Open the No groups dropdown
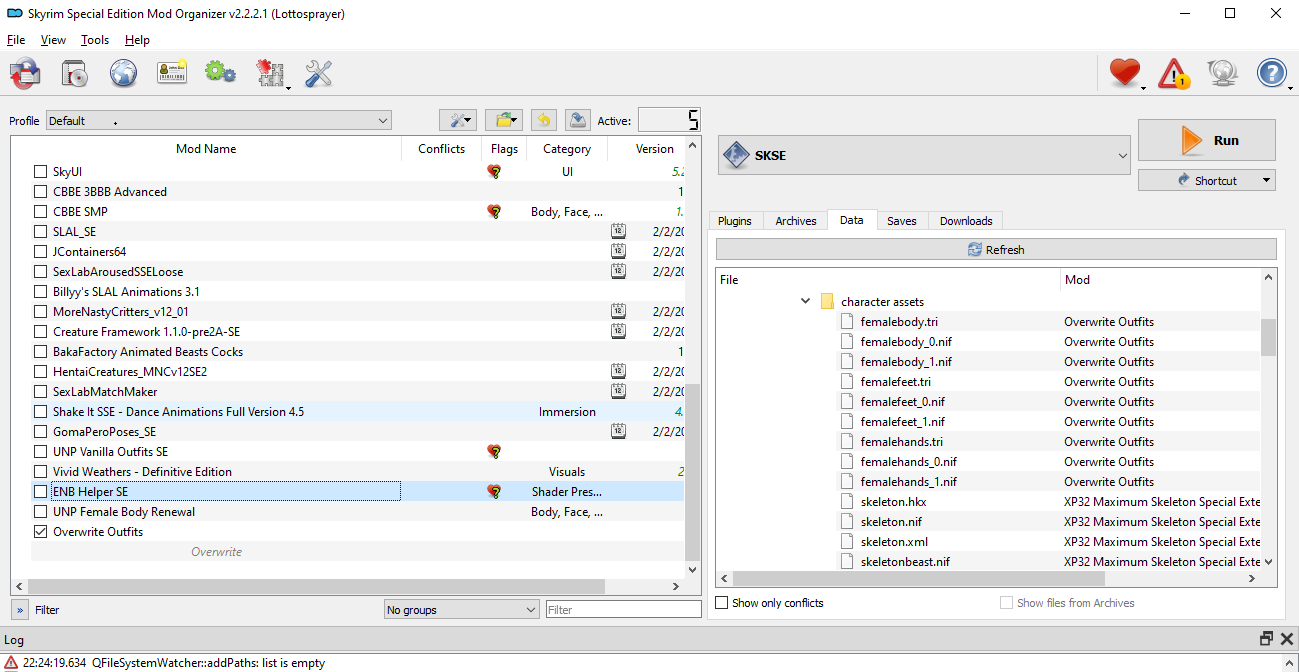The height and width of the screenshot is (672, 1299). click(462, 610)
